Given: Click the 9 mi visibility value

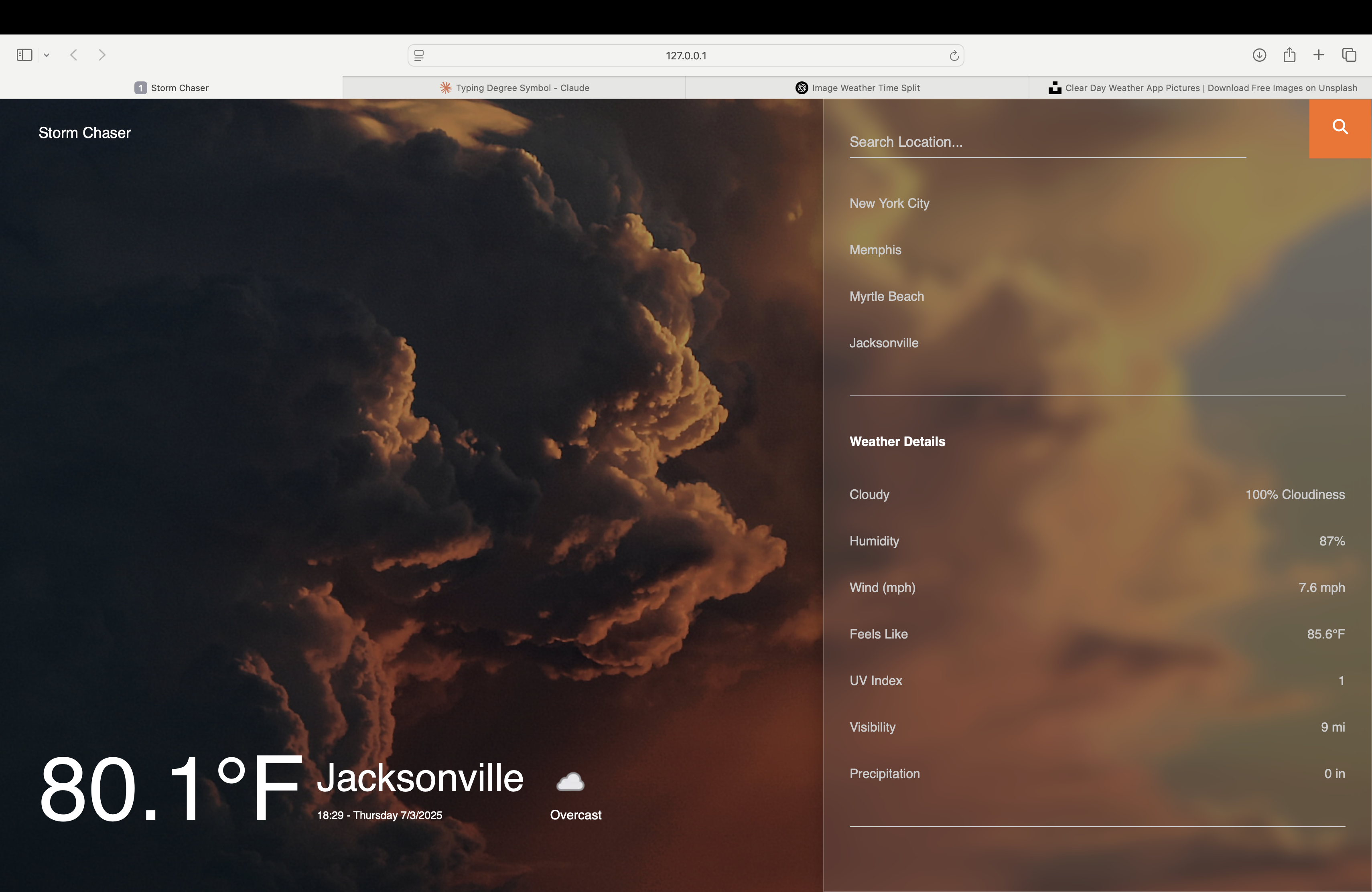Looking at the screenshot, I should click(x=1333, y=727).
